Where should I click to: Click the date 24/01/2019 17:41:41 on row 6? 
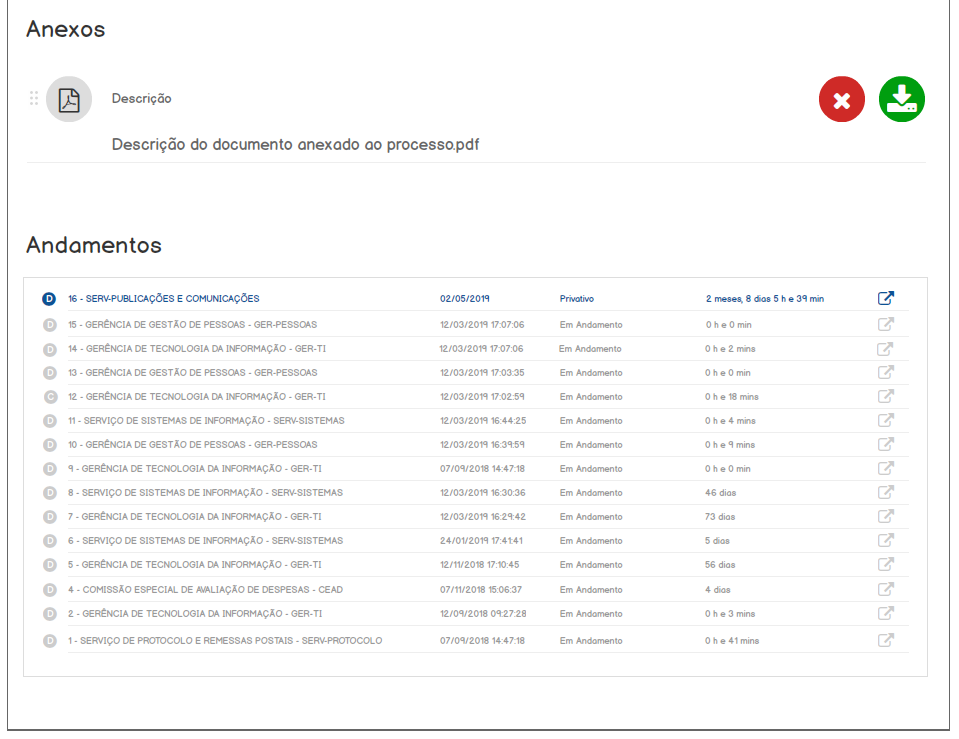click(x=482, y=541)
